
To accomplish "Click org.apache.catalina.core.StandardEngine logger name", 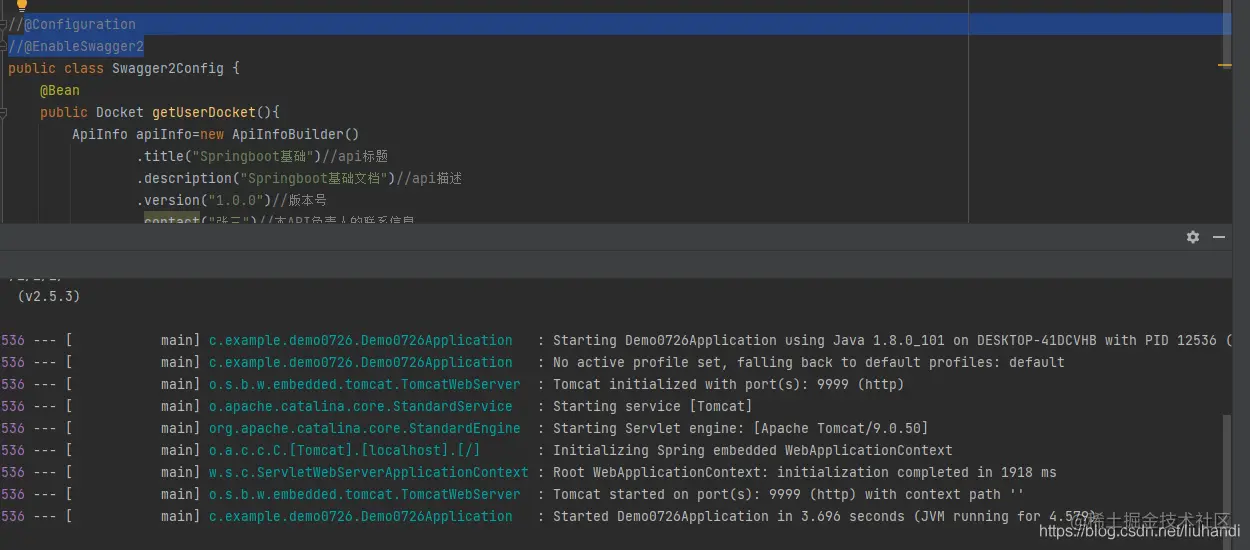I will [x=364, y=428].
